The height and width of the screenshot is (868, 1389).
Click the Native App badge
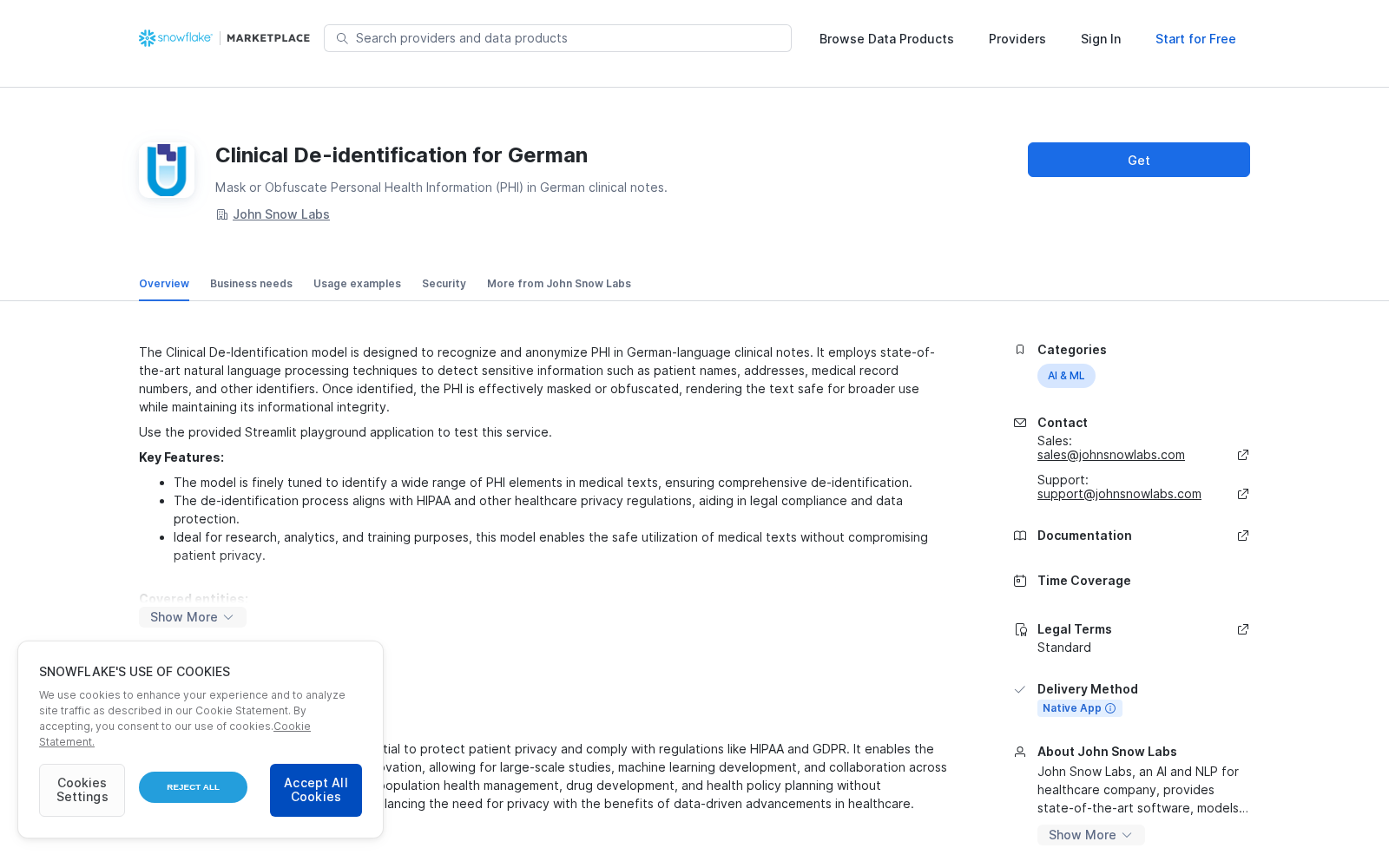[x=1080, y=708]
